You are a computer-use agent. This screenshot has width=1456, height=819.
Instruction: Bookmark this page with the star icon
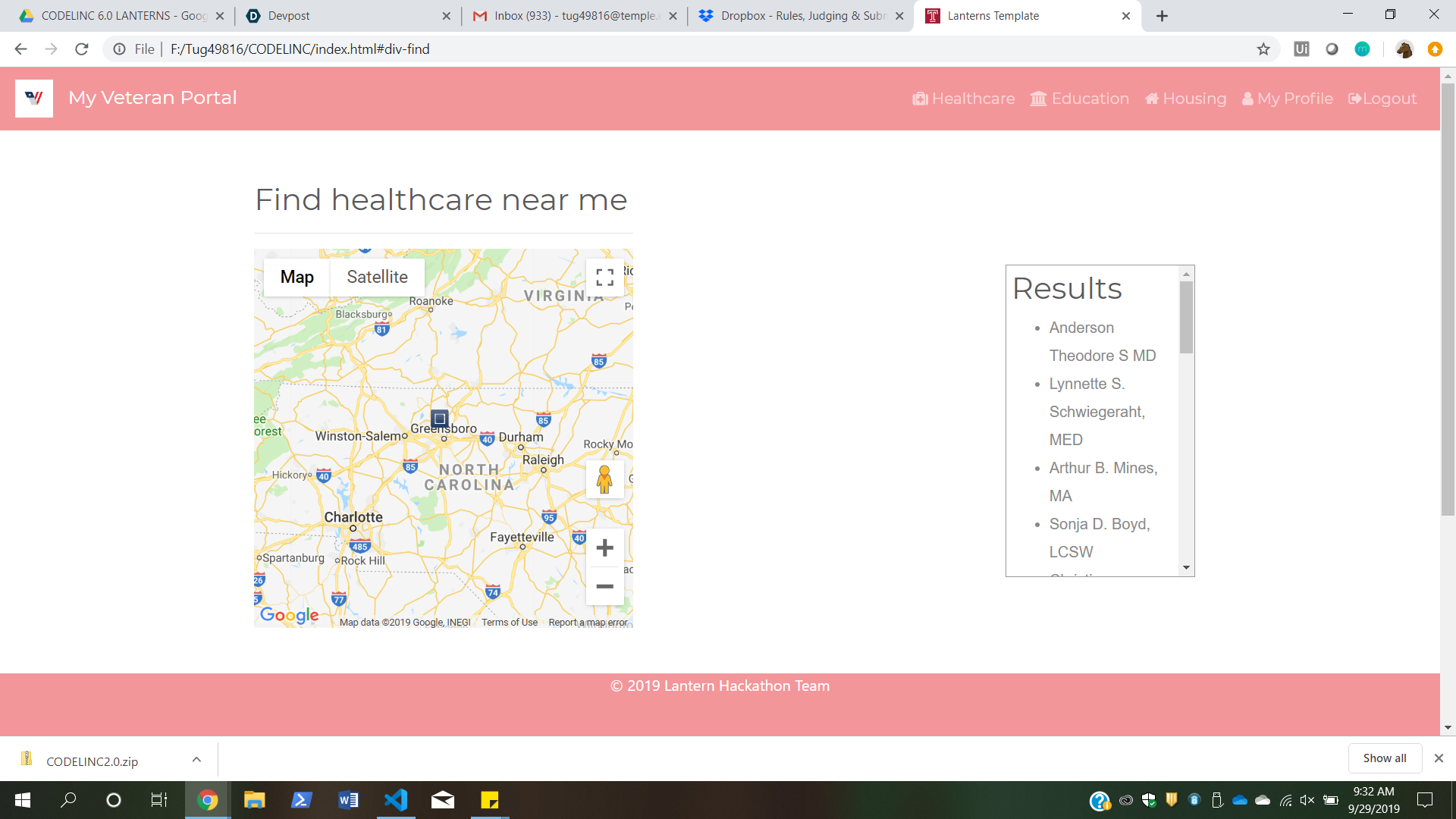click(x=1263, y=49)
